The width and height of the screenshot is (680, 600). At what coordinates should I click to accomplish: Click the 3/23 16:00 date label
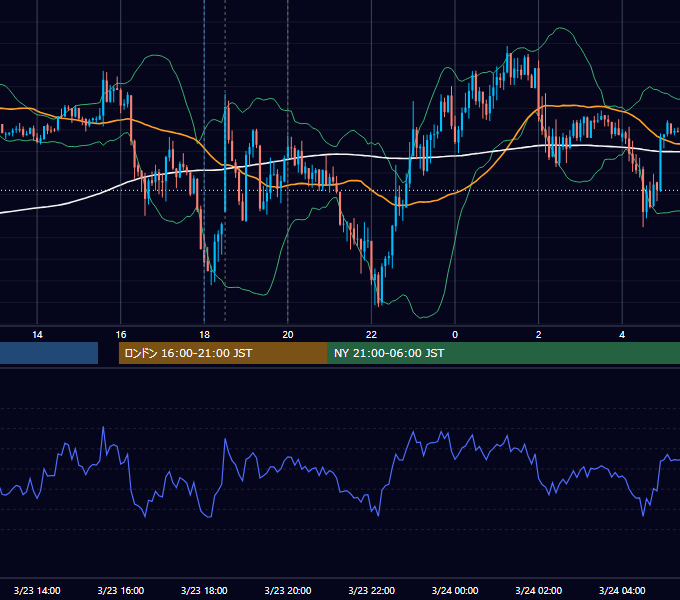click(x=121, y=590)
